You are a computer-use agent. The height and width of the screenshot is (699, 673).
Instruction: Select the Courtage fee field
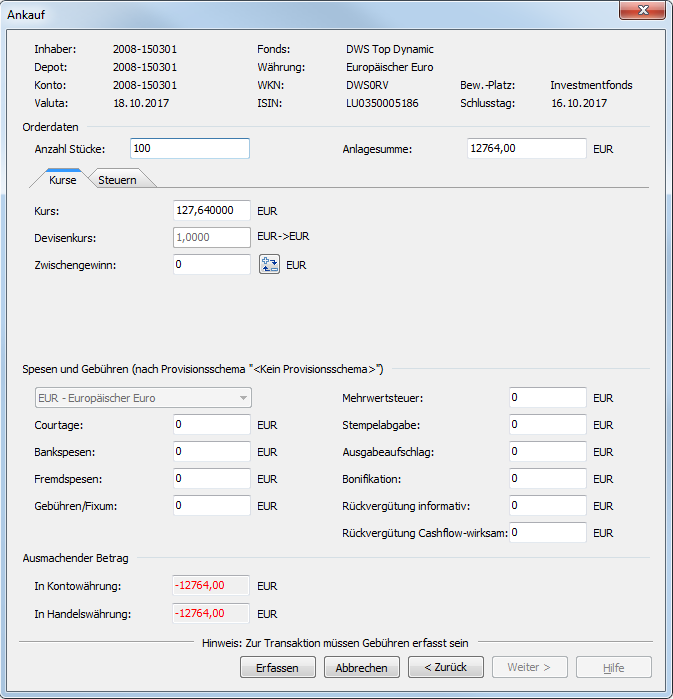(211, 425)
